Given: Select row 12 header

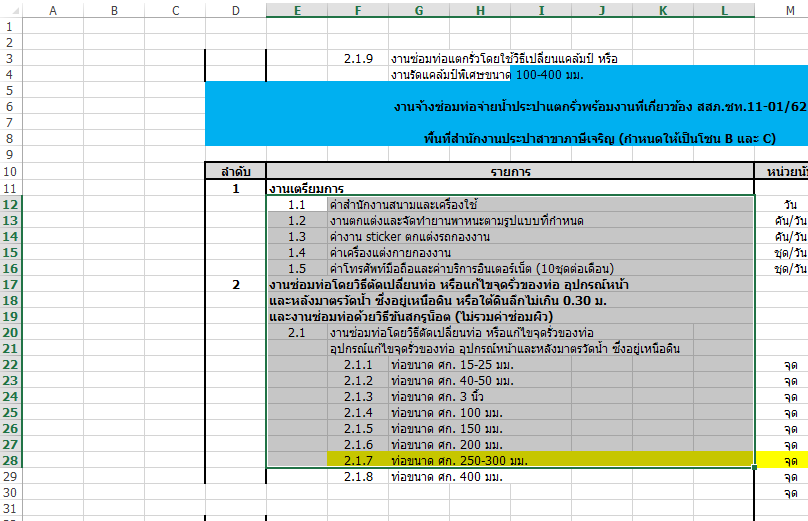Looking at the screenshot, I should pos(10,205).
